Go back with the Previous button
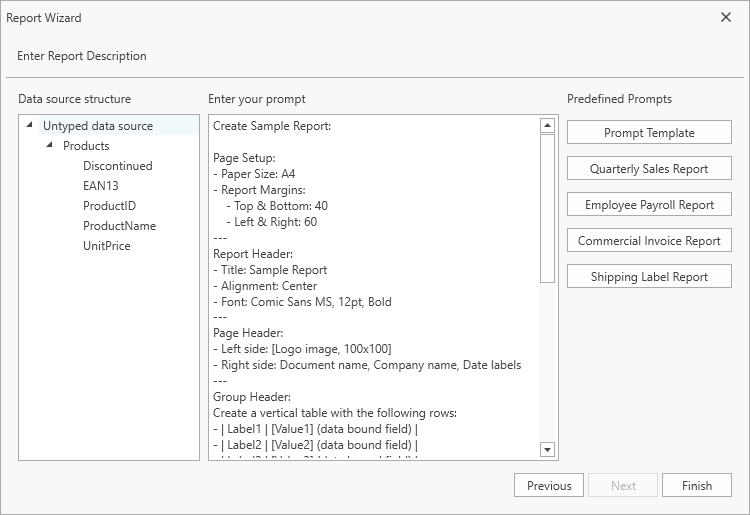Image resolution: width=750 pixels, height=515 pixels. [x=549, y=486]
